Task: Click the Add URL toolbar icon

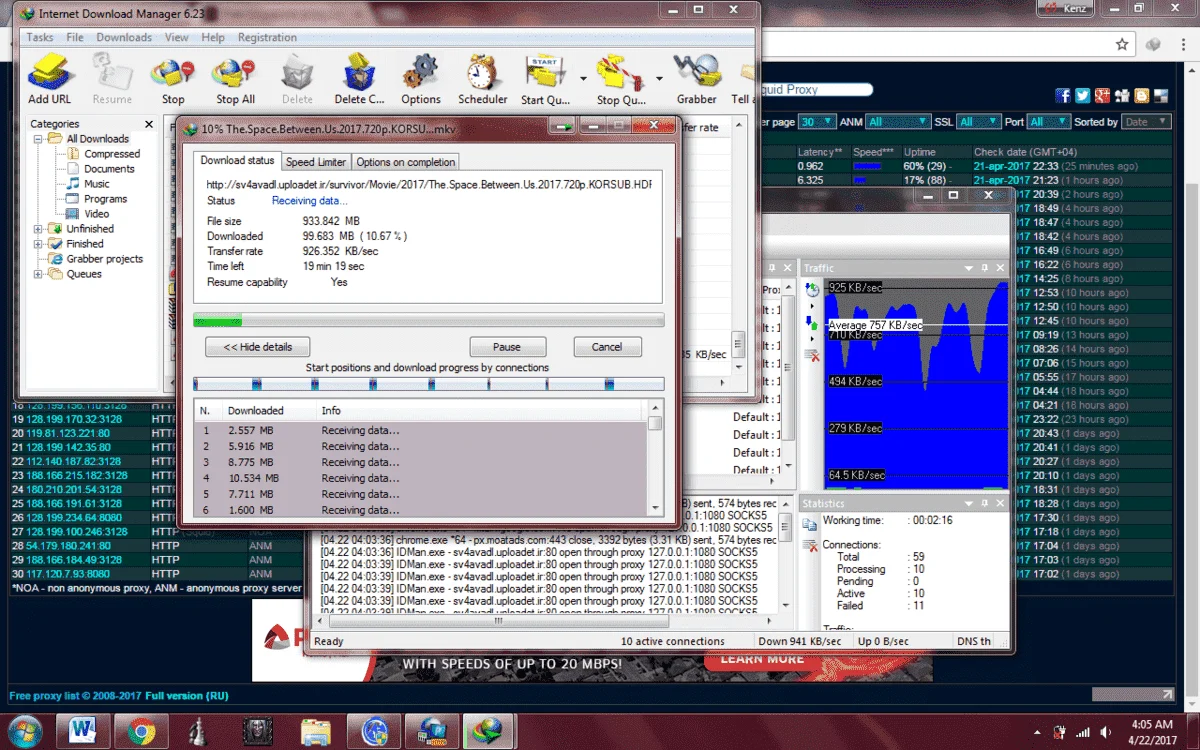Action: pos(49,78)
